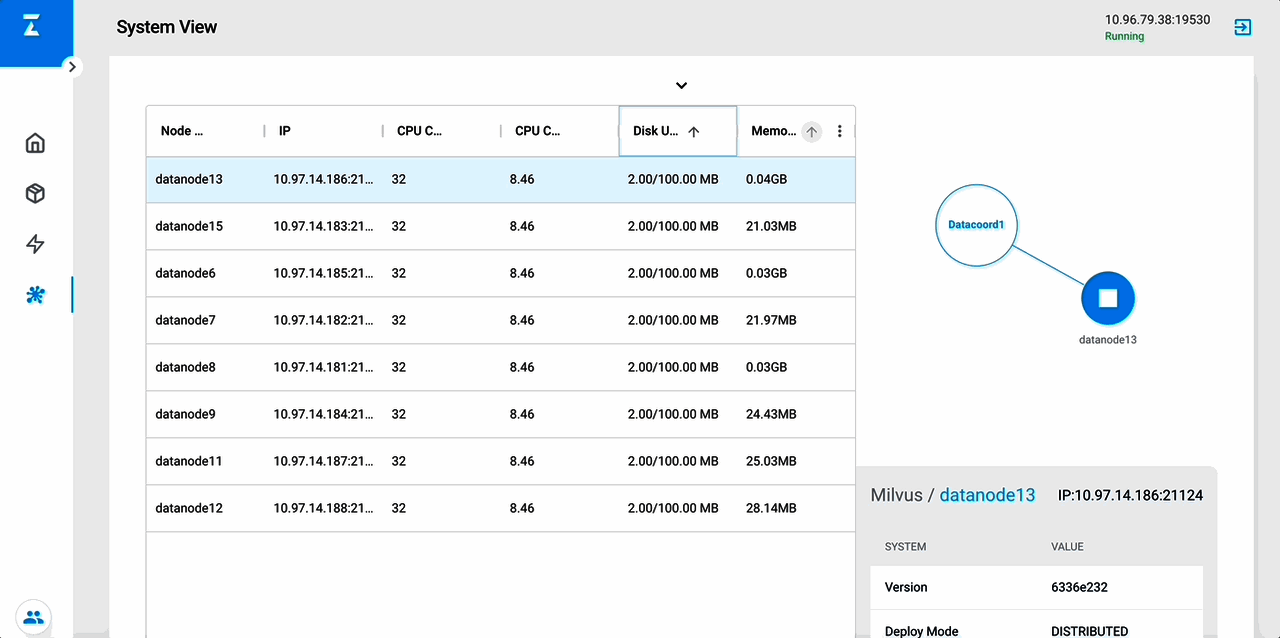Click the logout icon in header
Screen dimensions: 1280x638
(x=1242, y=27)
